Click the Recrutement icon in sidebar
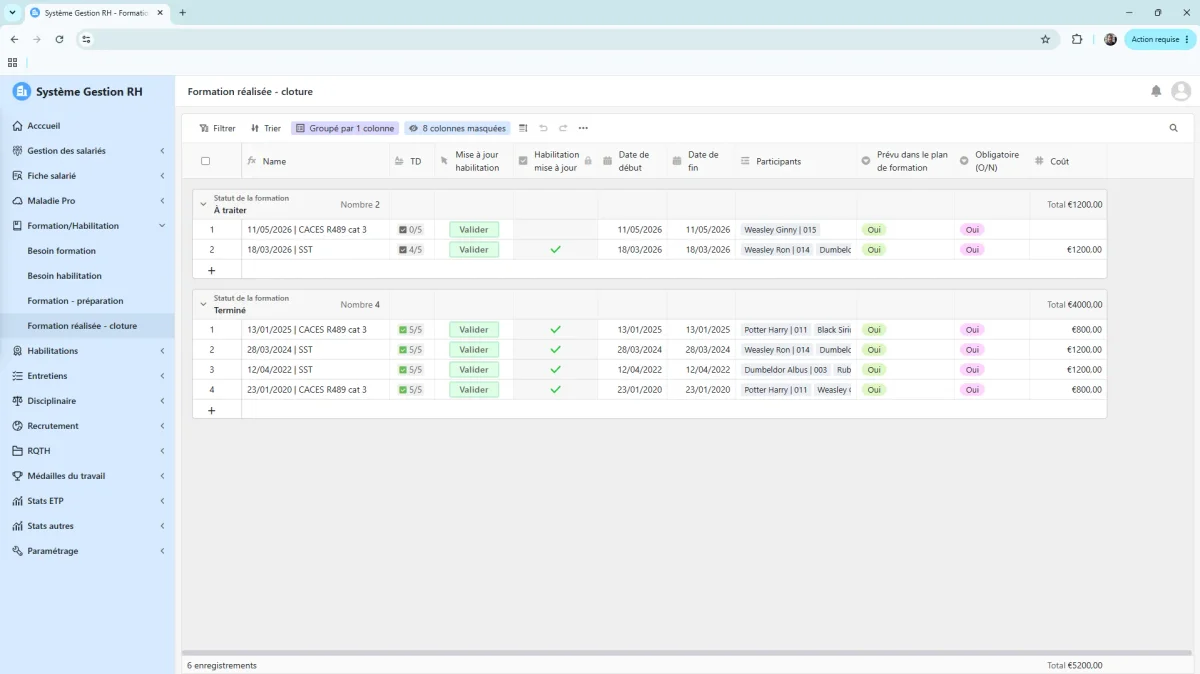The height and width of the screenshot is (674, 1200). pyautogui.click(x=17, y=426)
